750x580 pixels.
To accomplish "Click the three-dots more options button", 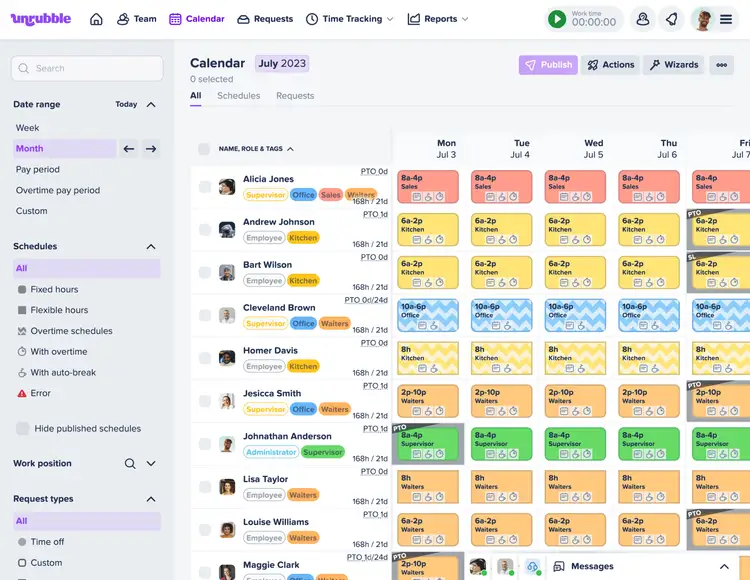I will coord(721,65).
